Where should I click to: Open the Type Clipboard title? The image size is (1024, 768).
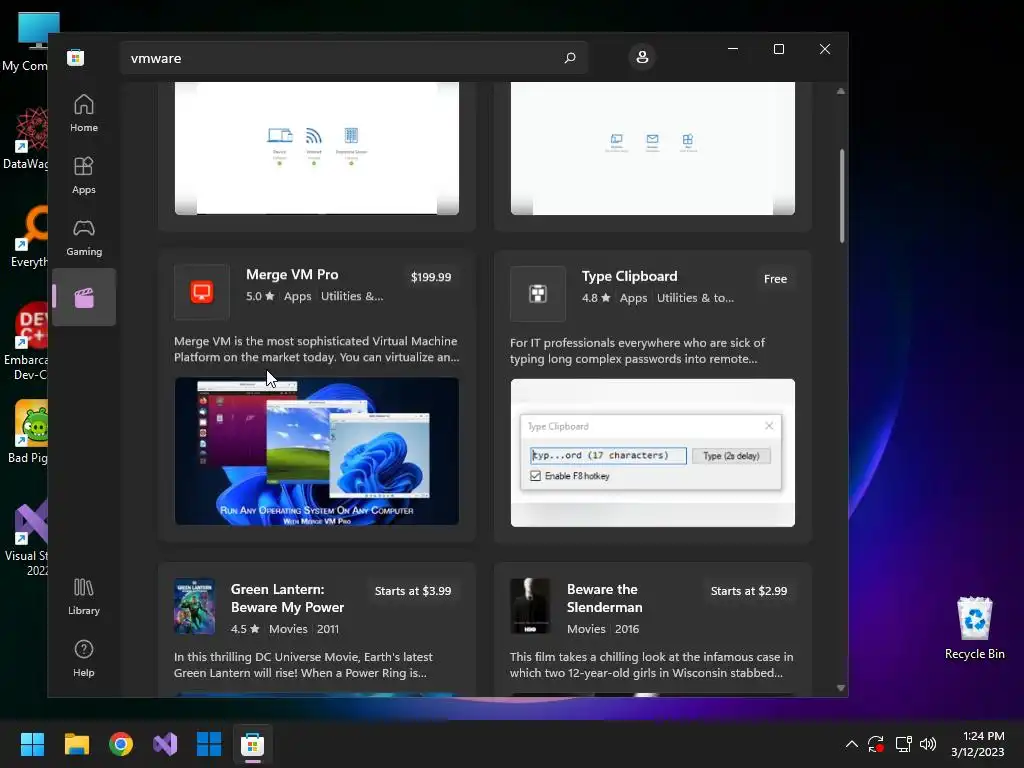(630, 276)
